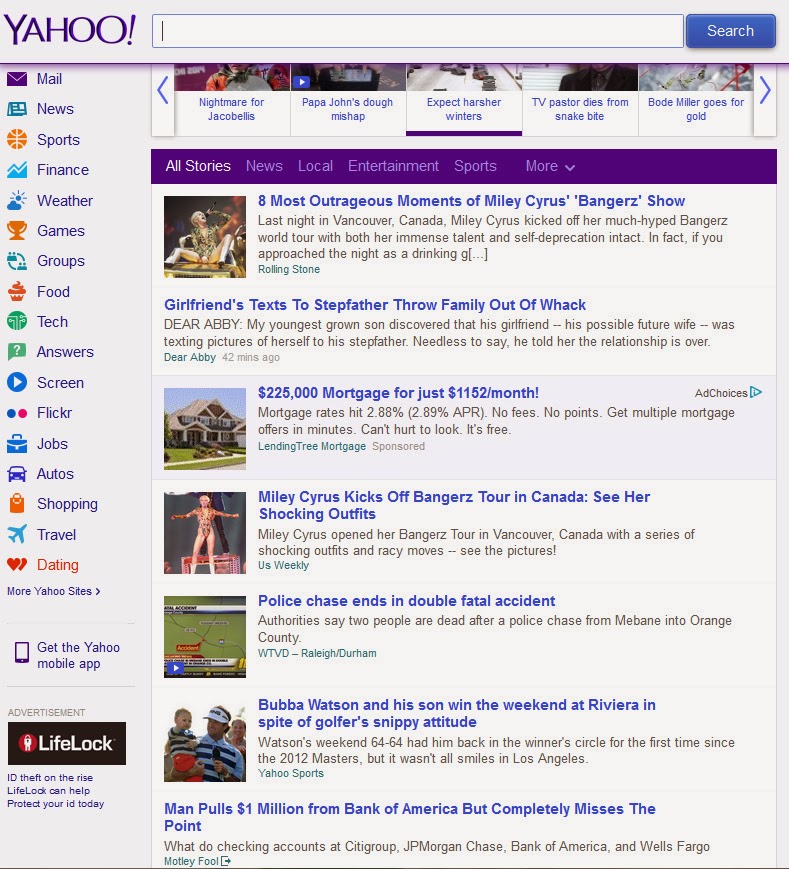Viewport: 789px width, 869px height.
Task: Click the Games trophy icon
Action: coord(17,230)
